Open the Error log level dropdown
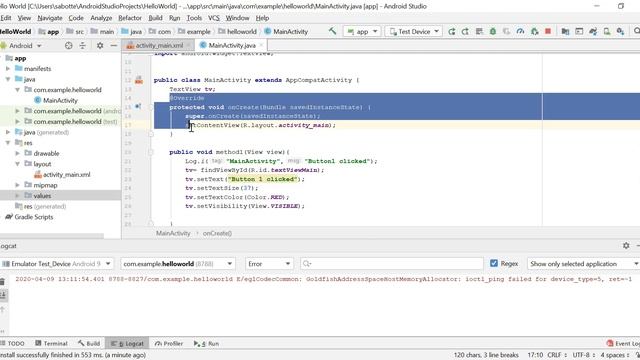 [269, 264]
